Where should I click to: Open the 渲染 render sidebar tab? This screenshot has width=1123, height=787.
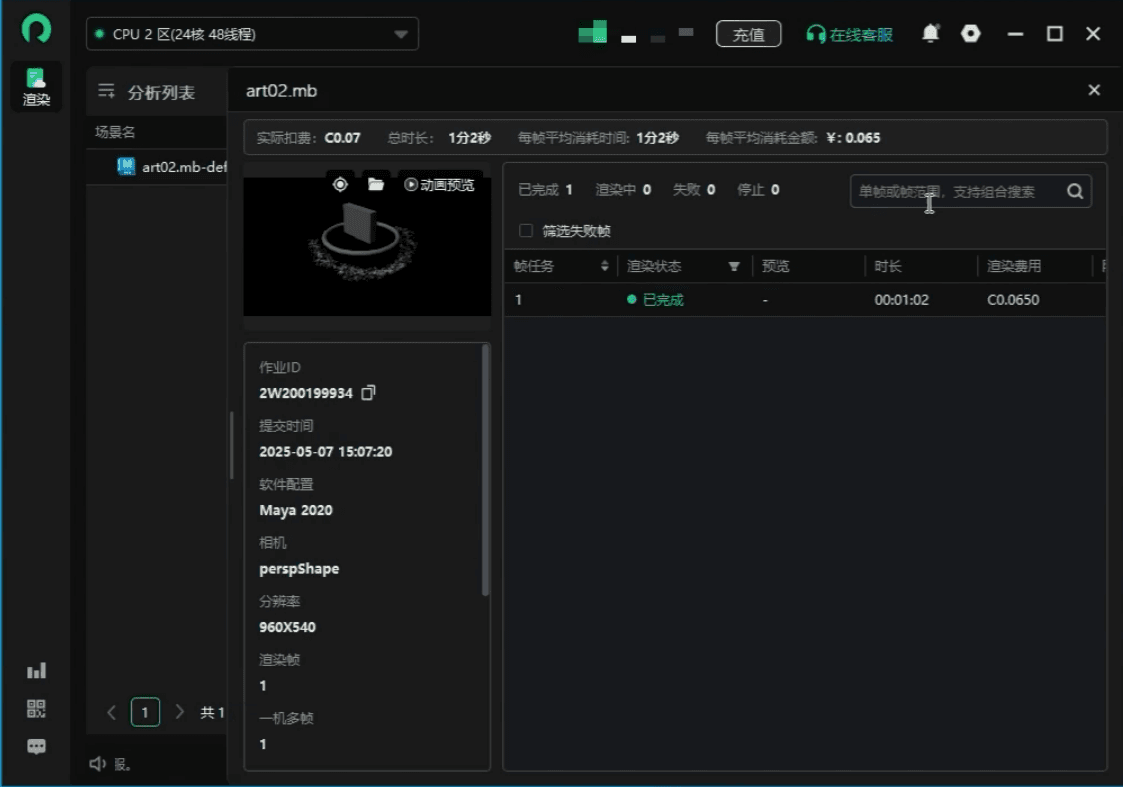coord(37,87)
